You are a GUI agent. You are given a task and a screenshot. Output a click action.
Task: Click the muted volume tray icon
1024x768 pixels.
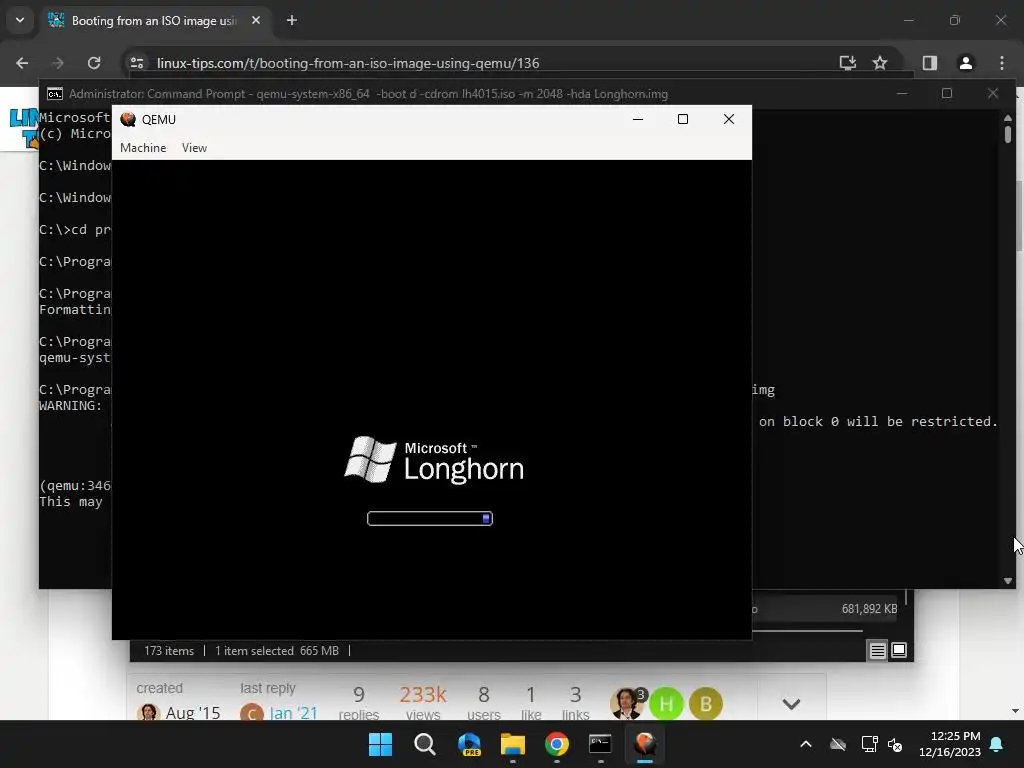(x=895, y=744)
